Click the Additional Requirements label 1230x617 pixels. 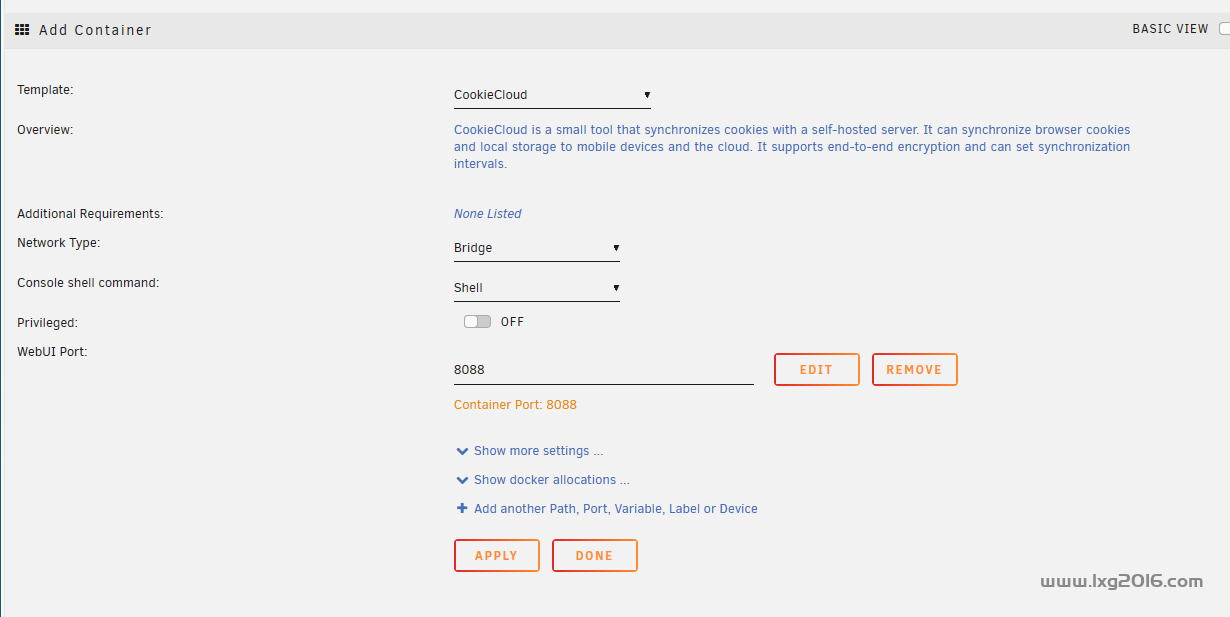[90, 214]
